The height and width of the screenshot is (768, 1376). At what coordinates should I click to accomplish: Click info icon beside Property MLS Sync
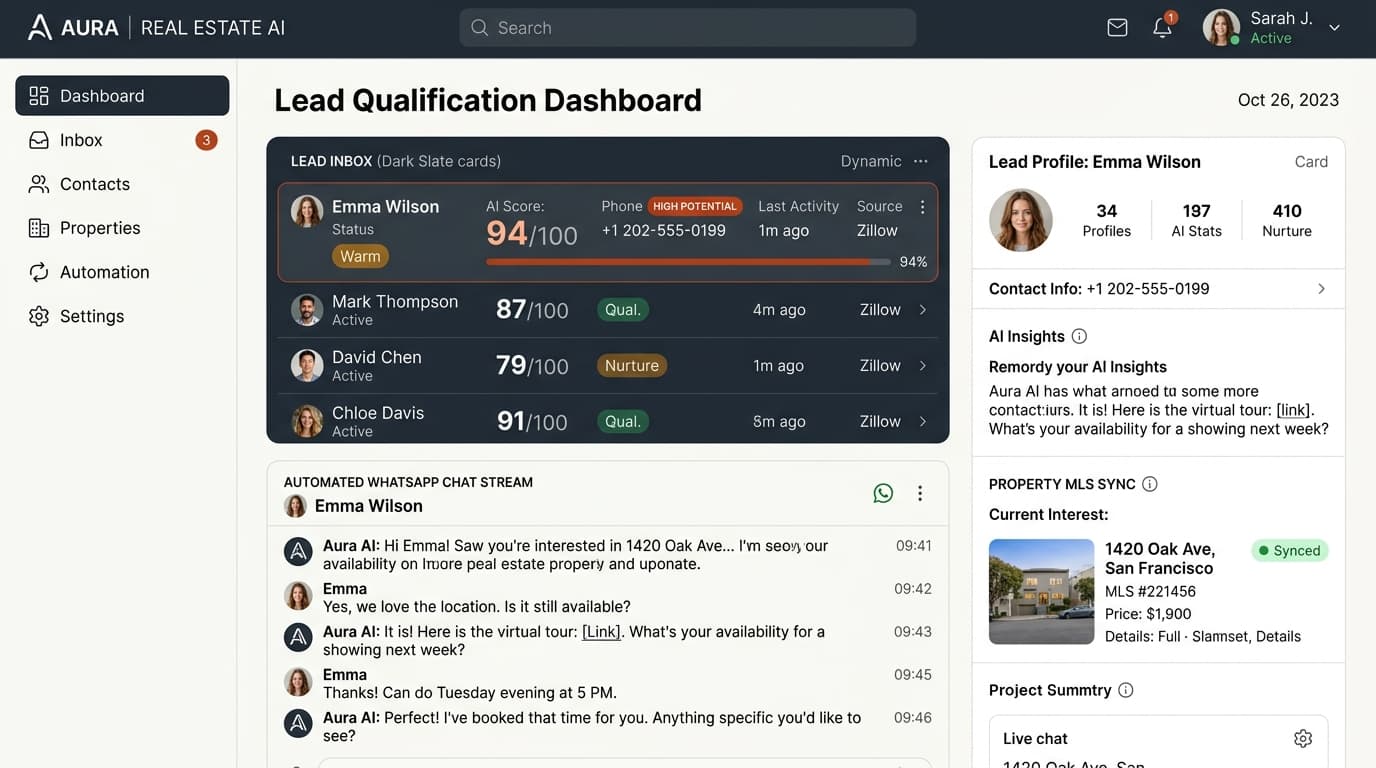point(1150,484)
